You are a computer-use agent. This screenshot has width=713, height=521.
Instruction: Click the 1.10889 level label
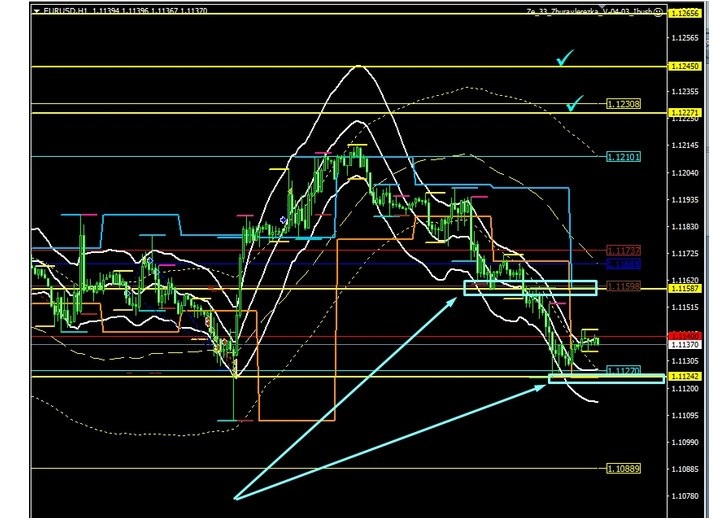point(623,468)
